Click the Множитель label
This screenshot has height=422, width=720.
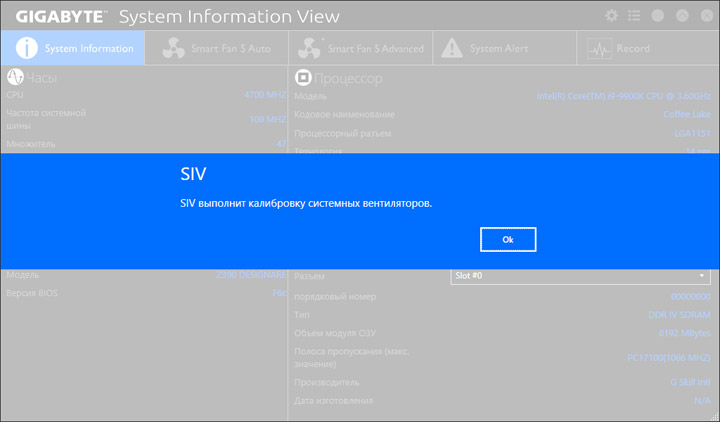[x=31, y=144]
